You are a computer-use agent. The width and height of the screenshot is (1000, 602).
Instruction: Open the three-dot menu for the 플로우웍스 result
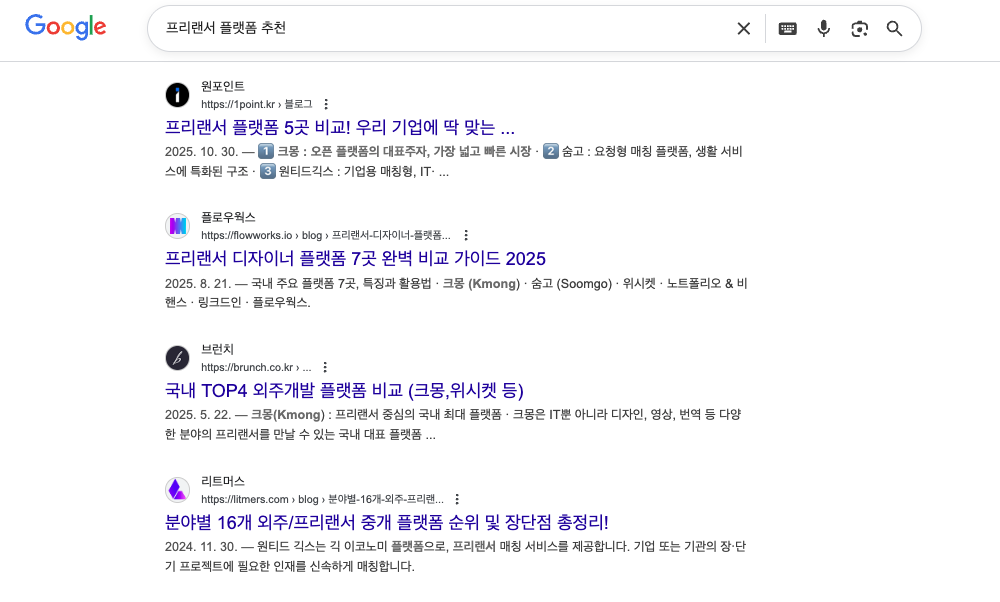click(465, 236)
